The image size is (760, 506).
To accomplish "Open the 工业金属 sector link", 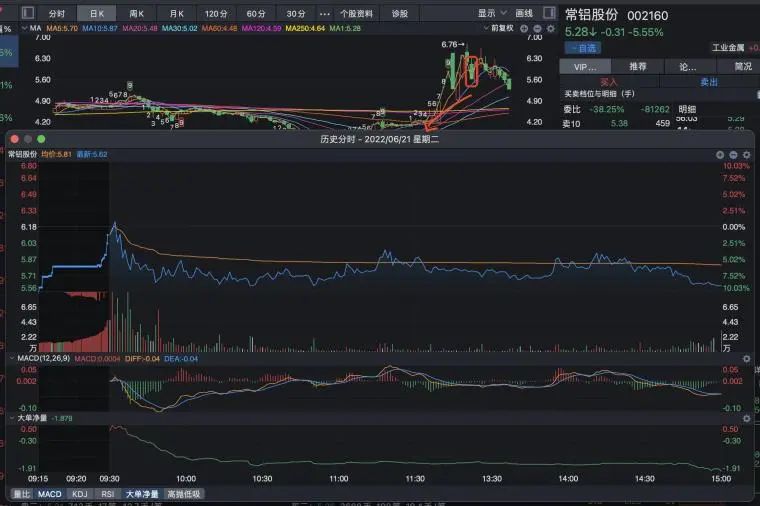I will 728,47.
